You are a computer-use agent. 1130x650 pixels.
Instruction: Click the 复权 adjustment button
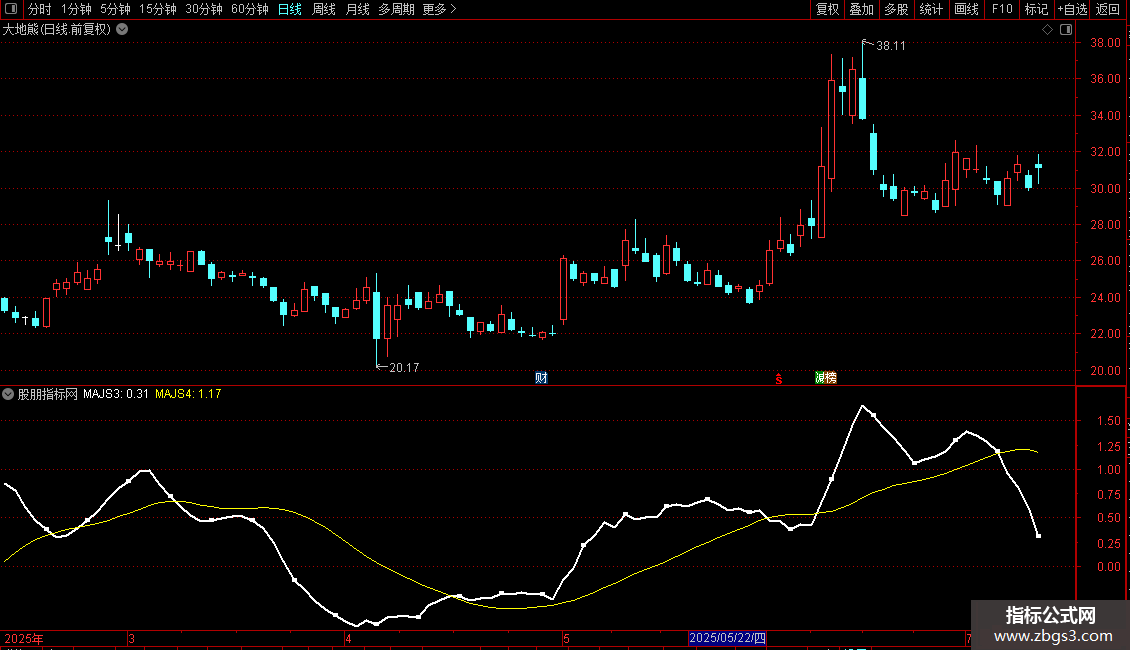point(827,9)
